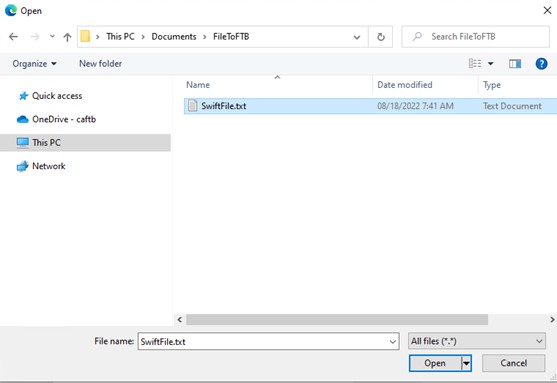Open the address bar history dropdown

tap(357, 37)
